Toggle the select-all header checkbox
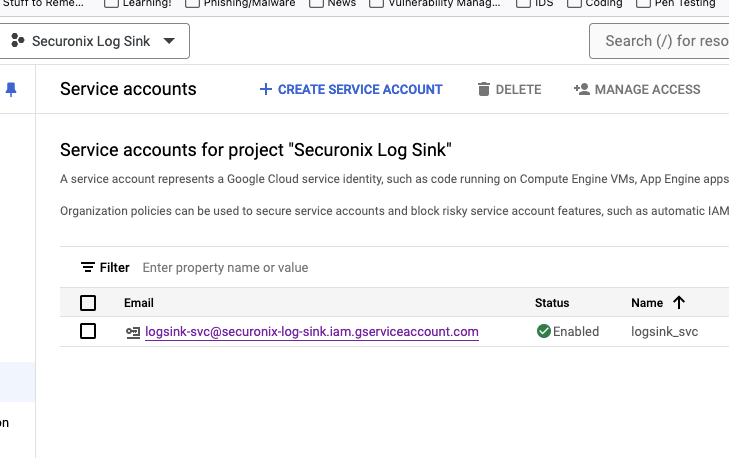This screenshot has height=458, width=729. click(88, 303)
